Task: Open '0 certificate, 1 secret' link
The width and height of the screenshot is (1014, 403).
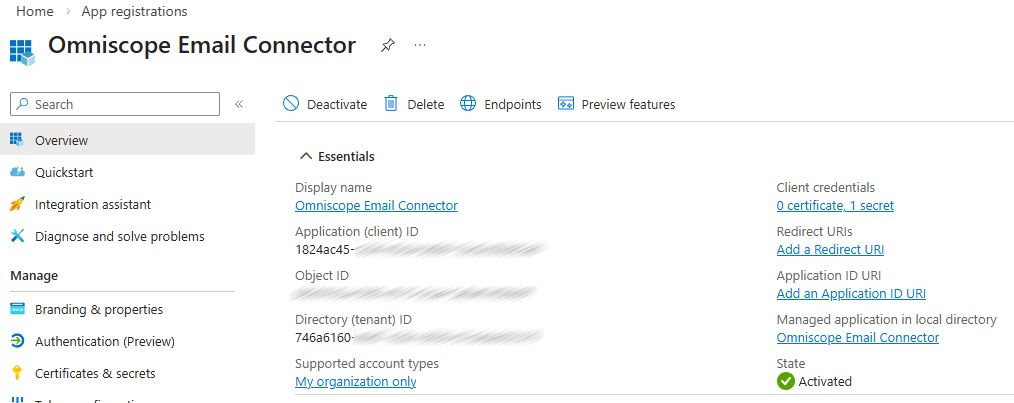Action: click(x=835, y=206)
